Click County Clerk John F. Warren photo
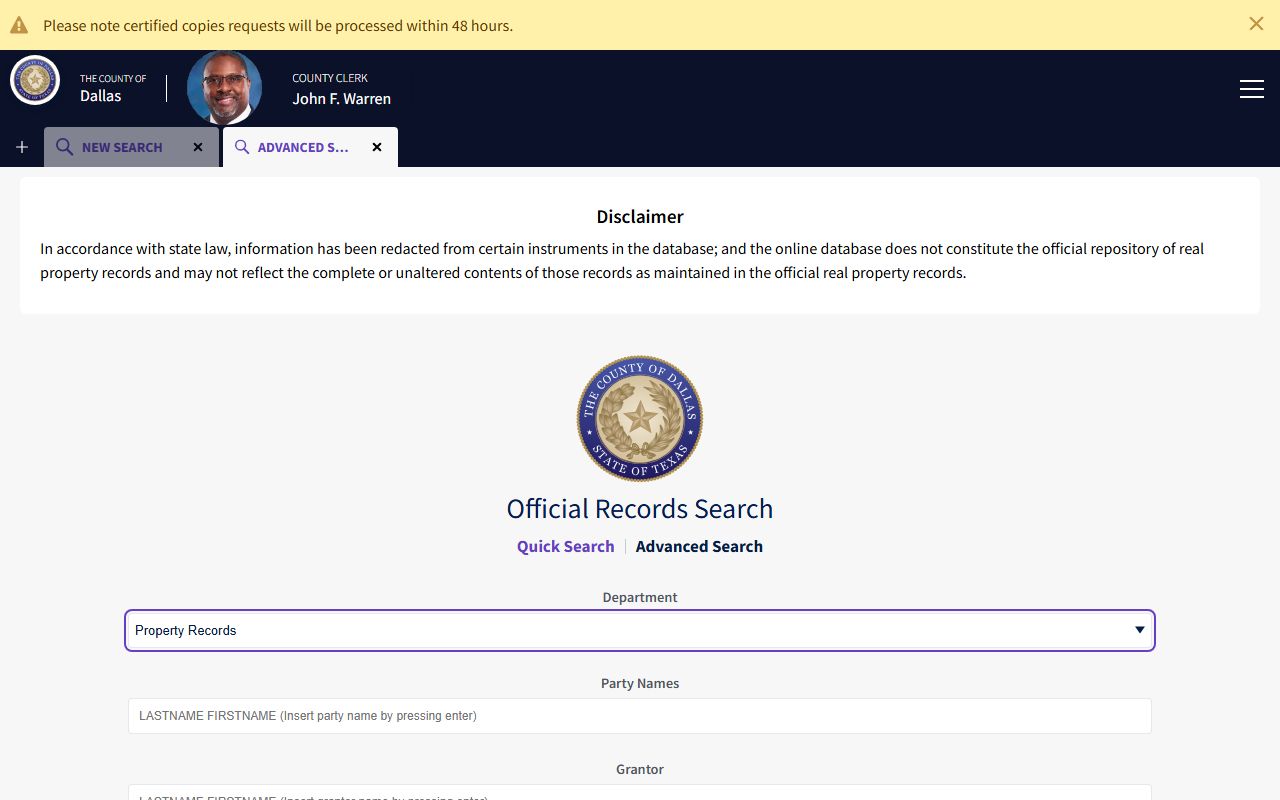Screen dimensions: 1280x800 click(225, 88)
